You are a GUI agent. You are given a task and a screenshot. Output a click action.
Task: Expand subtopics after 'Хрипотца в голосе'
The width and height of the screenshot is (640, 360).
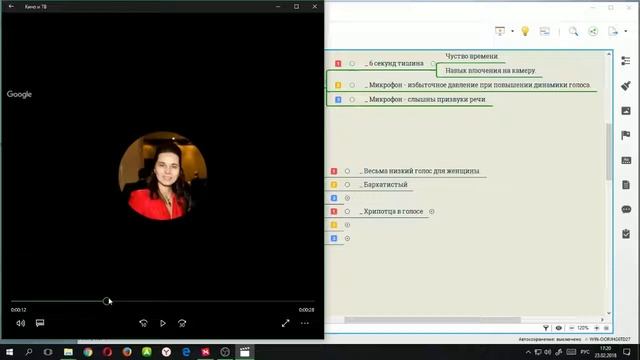pos(431,211)
